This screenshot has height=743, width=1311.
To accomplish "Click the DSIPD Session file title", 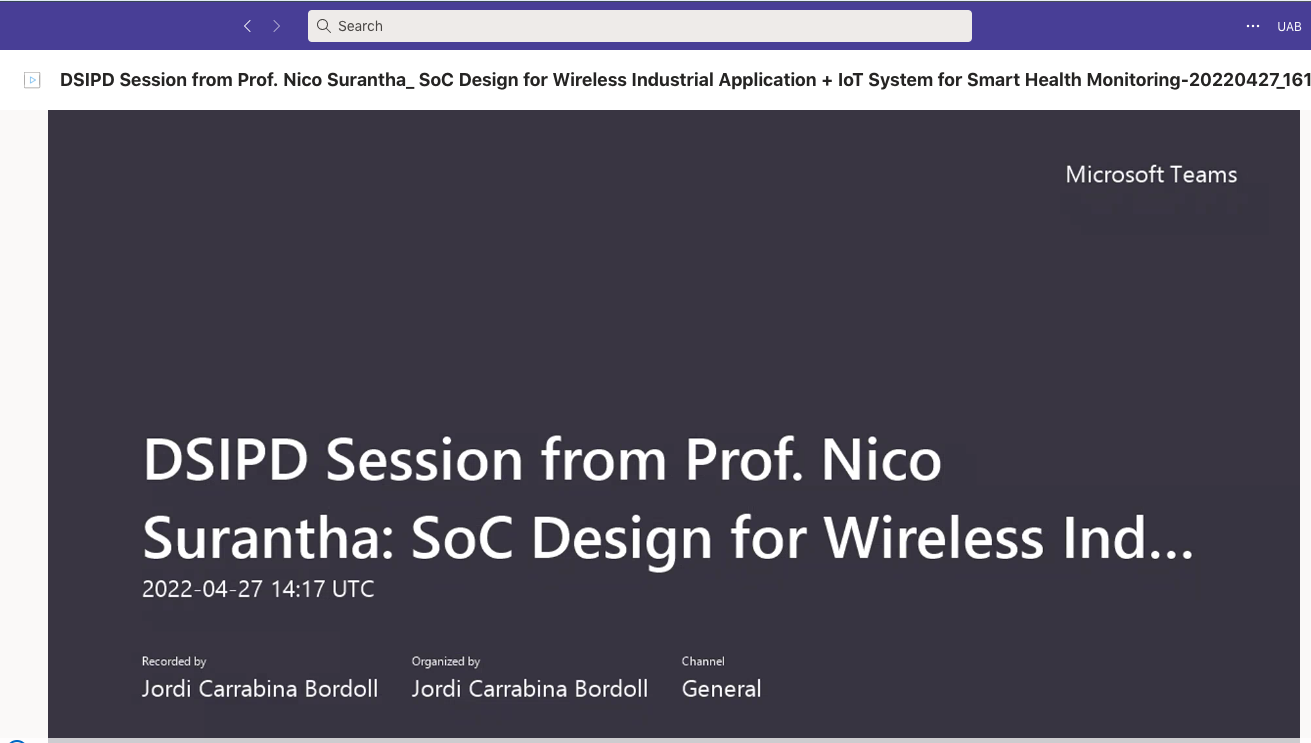I will click(x=685, y=80).
